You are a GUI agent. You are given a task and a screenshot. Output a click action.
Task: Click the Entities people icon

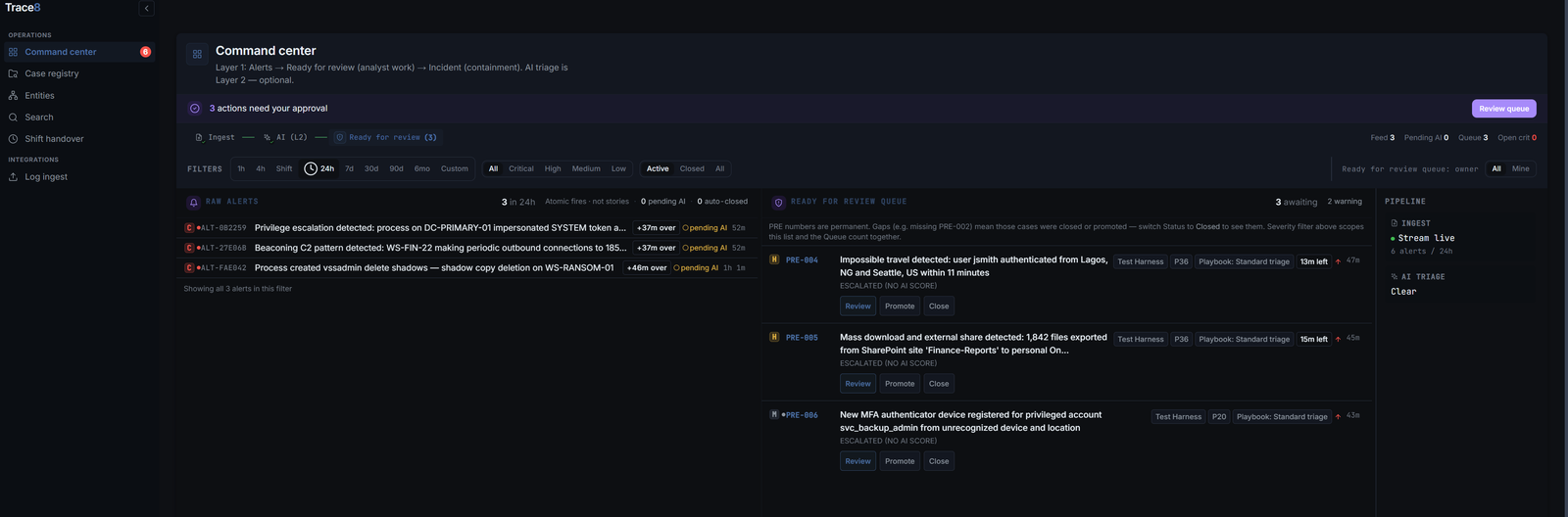(x=13, y=95)
